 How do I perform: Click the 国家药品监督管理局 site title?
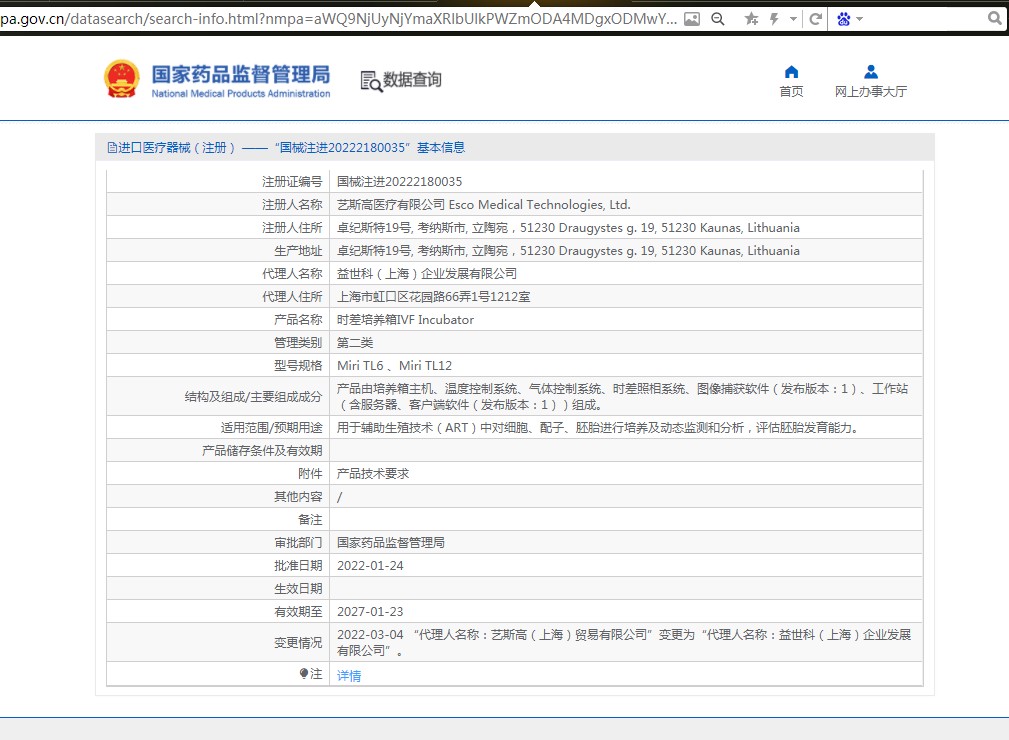click(x=241, y=75)
